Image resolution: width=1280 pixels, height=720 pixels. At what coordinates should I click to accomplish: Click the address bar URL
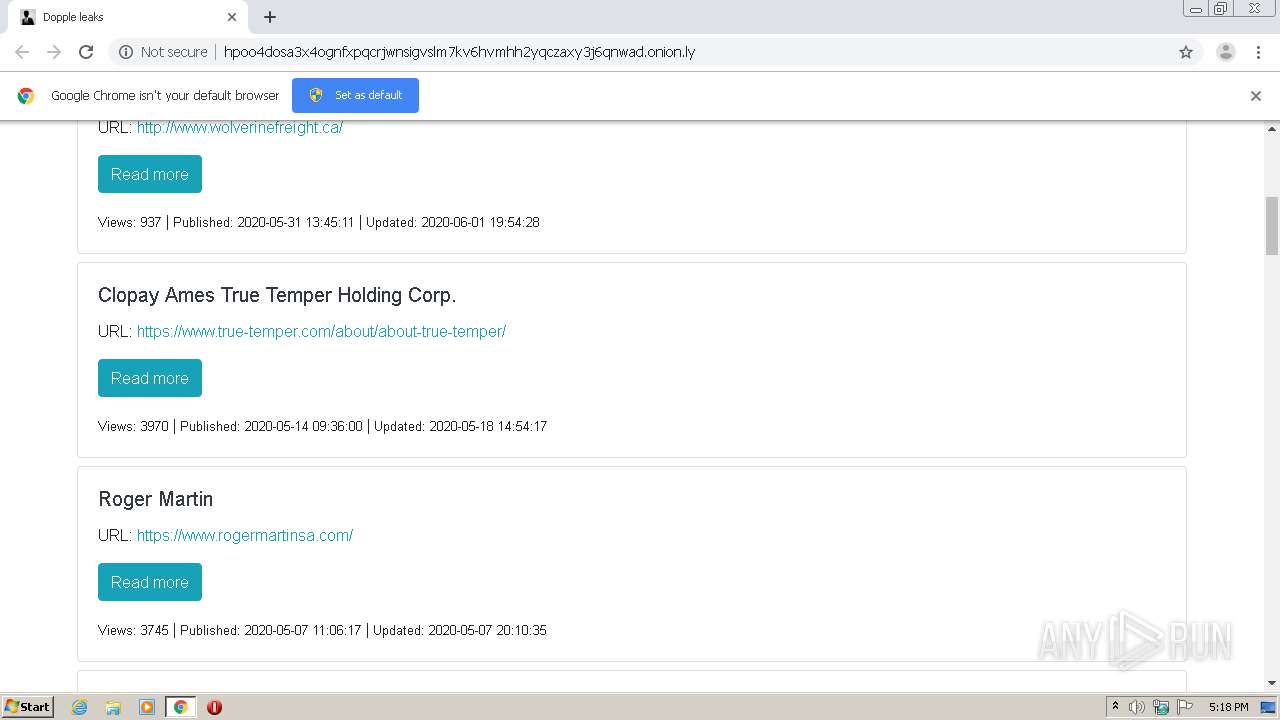tap(459, 52)
